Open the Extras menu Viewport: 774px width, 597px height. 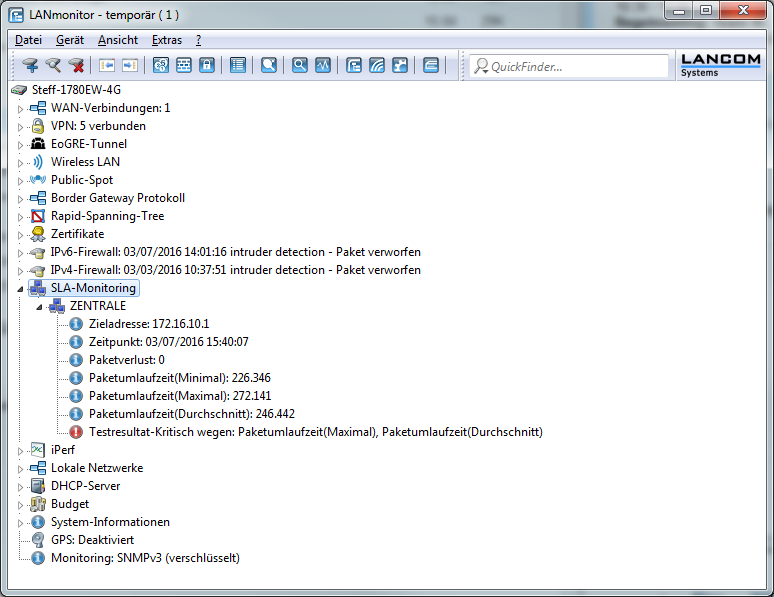coord(167,40)
